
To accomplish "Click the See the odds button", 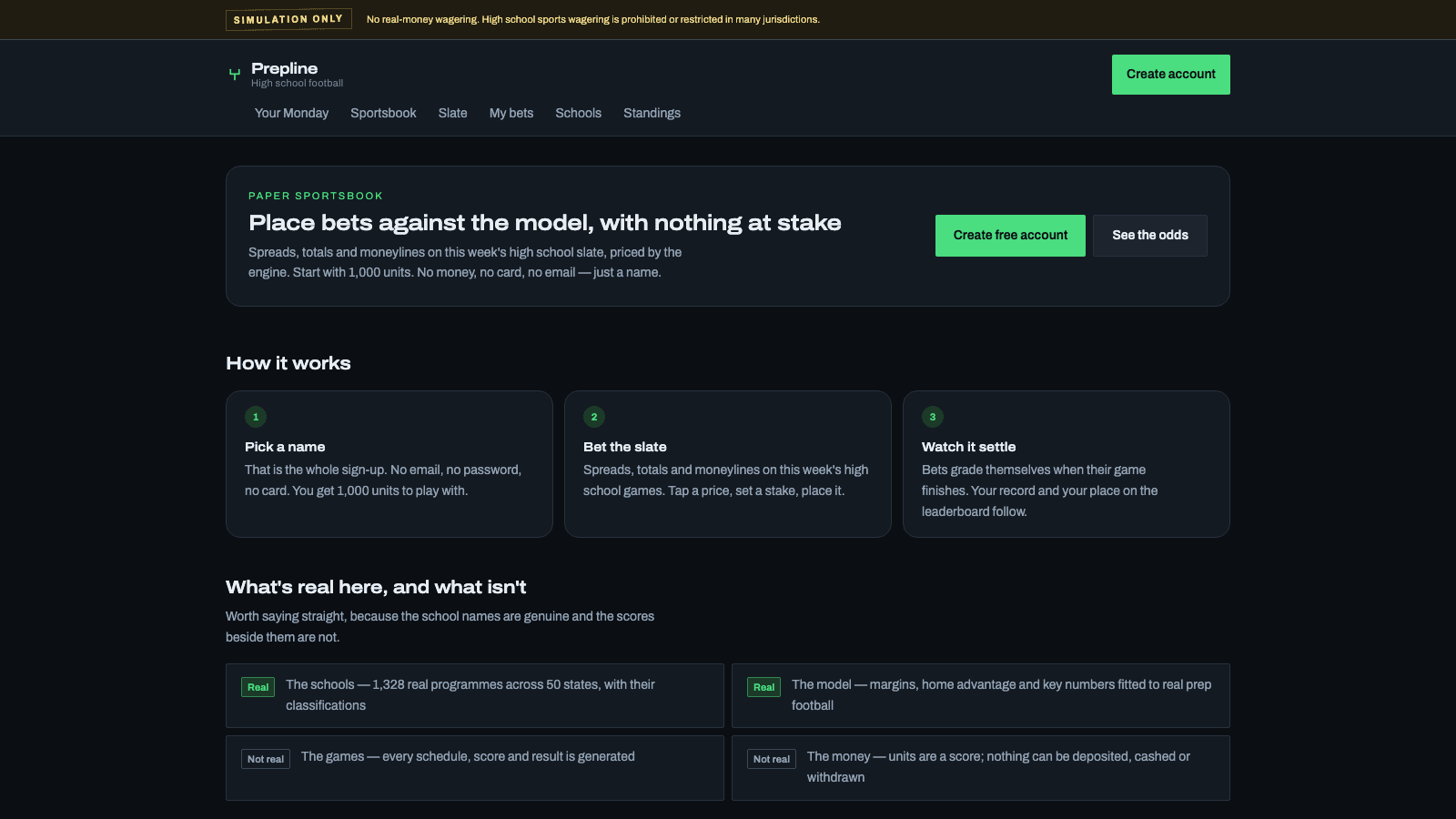I will (1150, 236).
